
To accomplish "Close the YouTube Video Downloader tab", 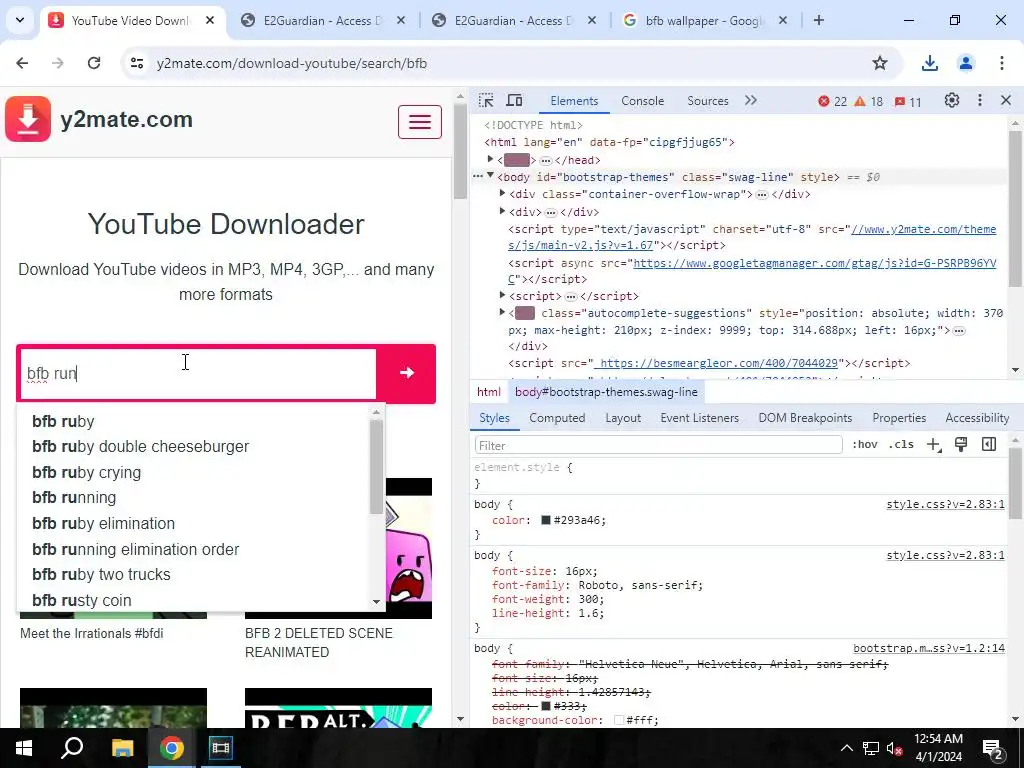I will click(x=210, y=20).
